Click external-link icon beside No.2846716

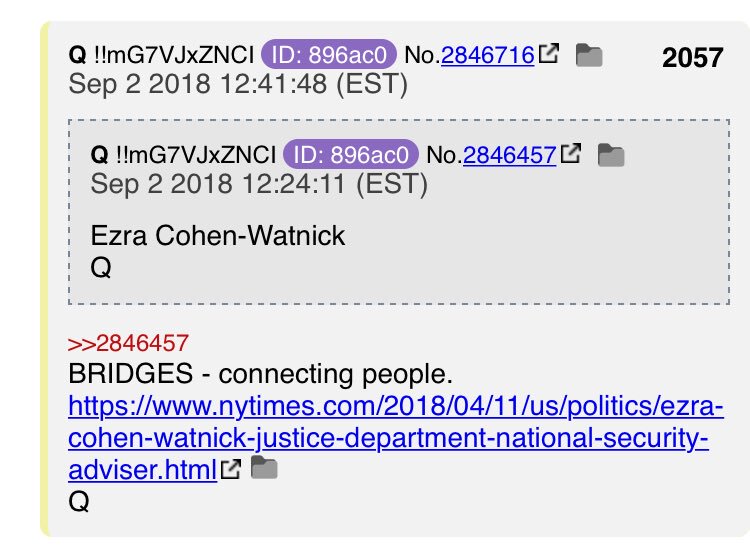click(x=548, y=53)
